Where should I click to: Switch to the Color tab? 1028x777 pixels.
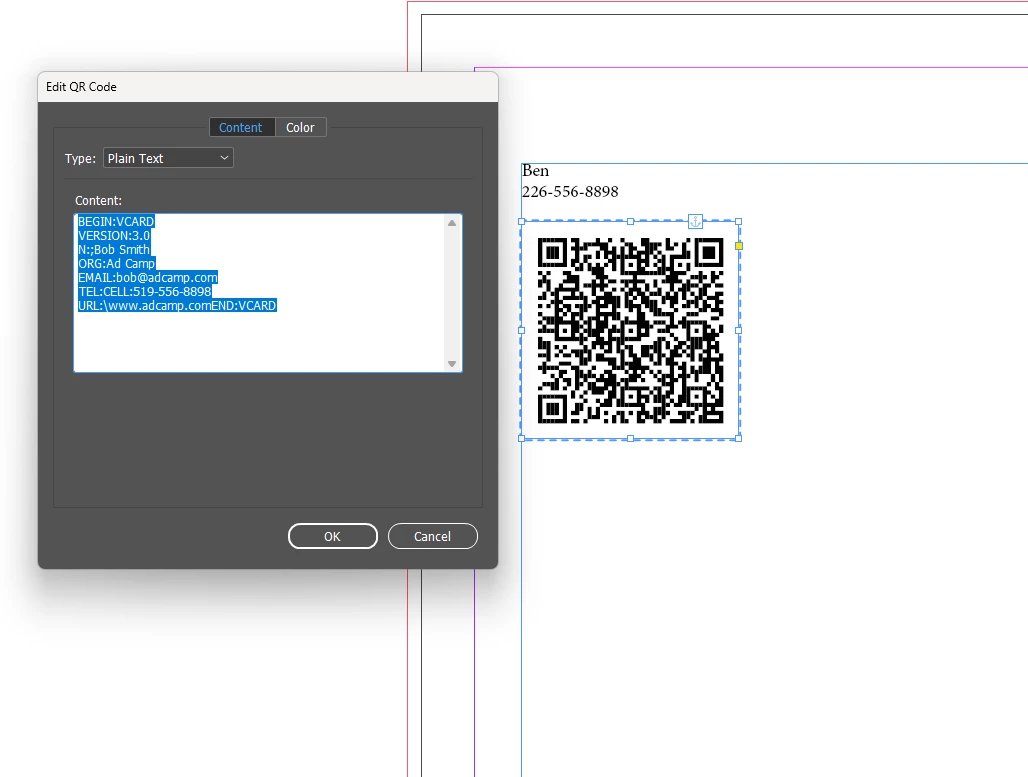(300, 127)
